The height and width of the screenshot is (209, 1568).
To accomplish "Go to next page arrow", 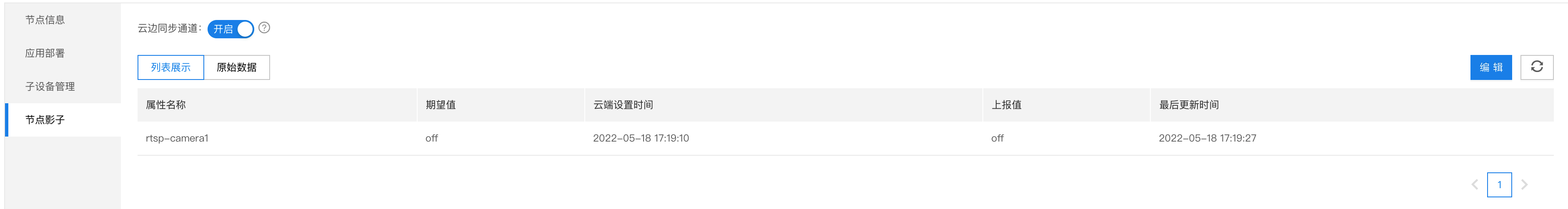I will pos(1524,185).
